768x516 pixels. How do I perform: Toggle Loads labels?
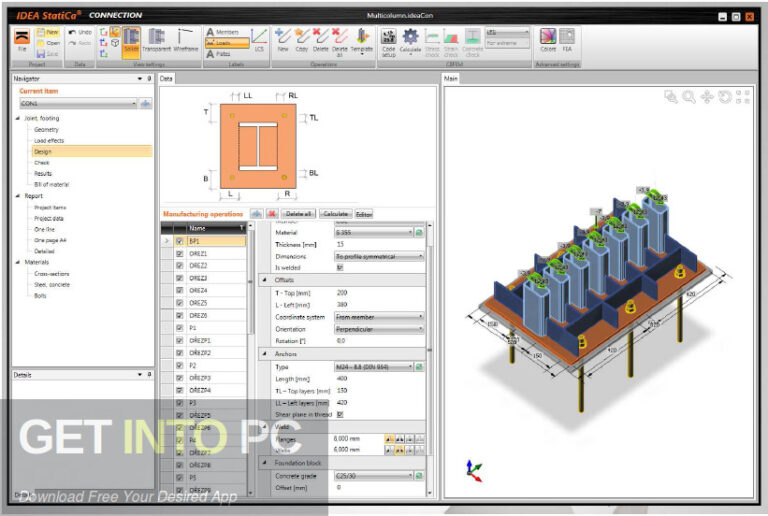point(227,43)
